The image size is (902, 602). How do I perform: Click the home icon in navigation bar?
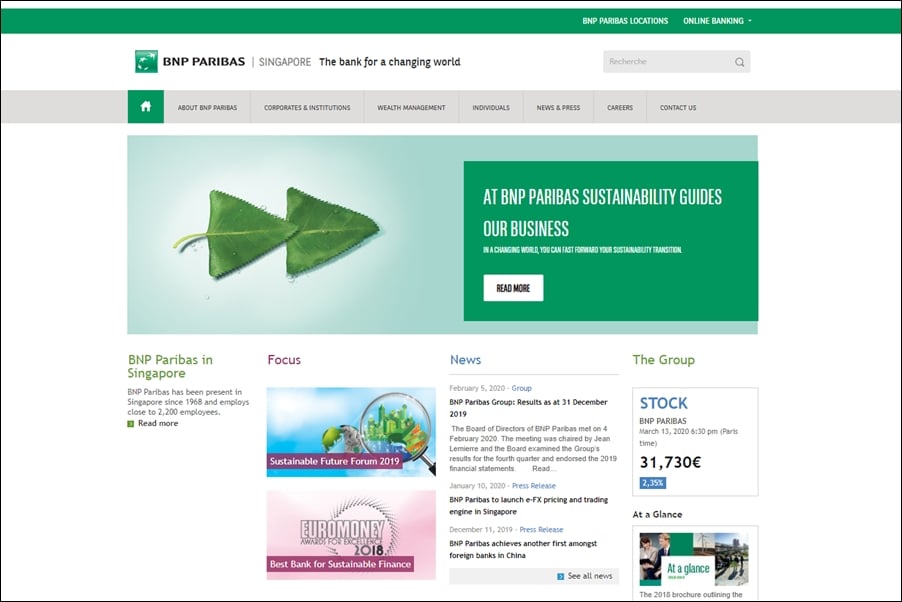point(146,106)
